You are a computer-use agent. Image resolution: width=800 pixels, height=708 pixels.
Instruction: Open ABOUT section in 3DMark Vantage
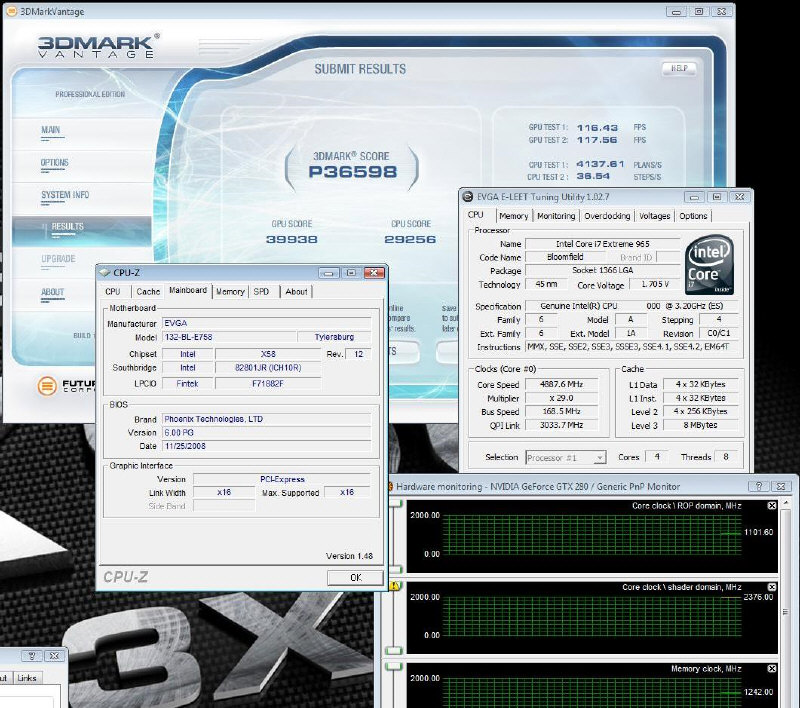pyautogui.click(x=53, y=292)
